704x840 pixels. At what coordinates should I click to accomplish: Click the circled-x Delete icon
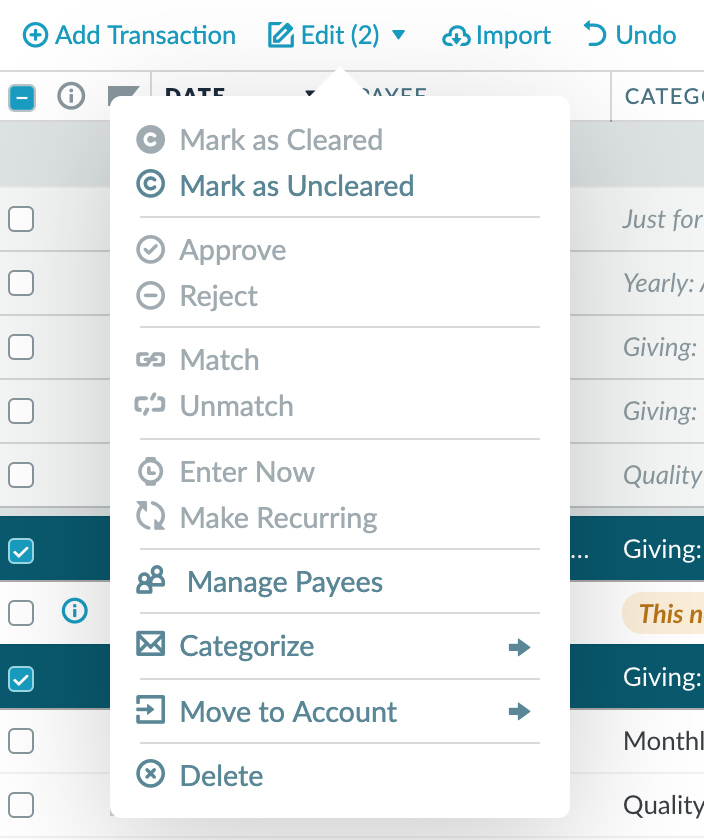152,775
